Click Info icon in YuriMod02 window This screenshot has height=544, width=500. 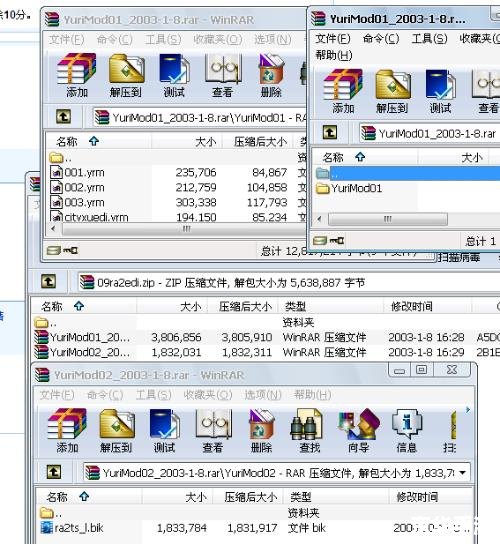click(407, 431)
